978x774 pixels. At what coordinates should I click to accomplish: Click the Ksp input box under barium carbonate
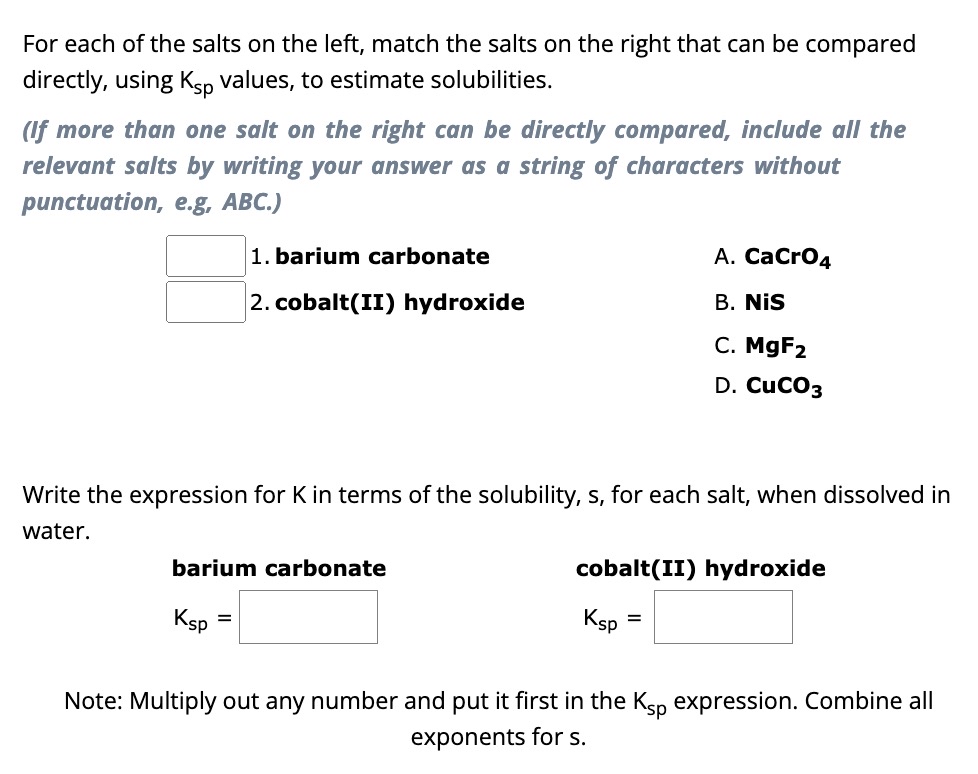[x=308, y=617]
